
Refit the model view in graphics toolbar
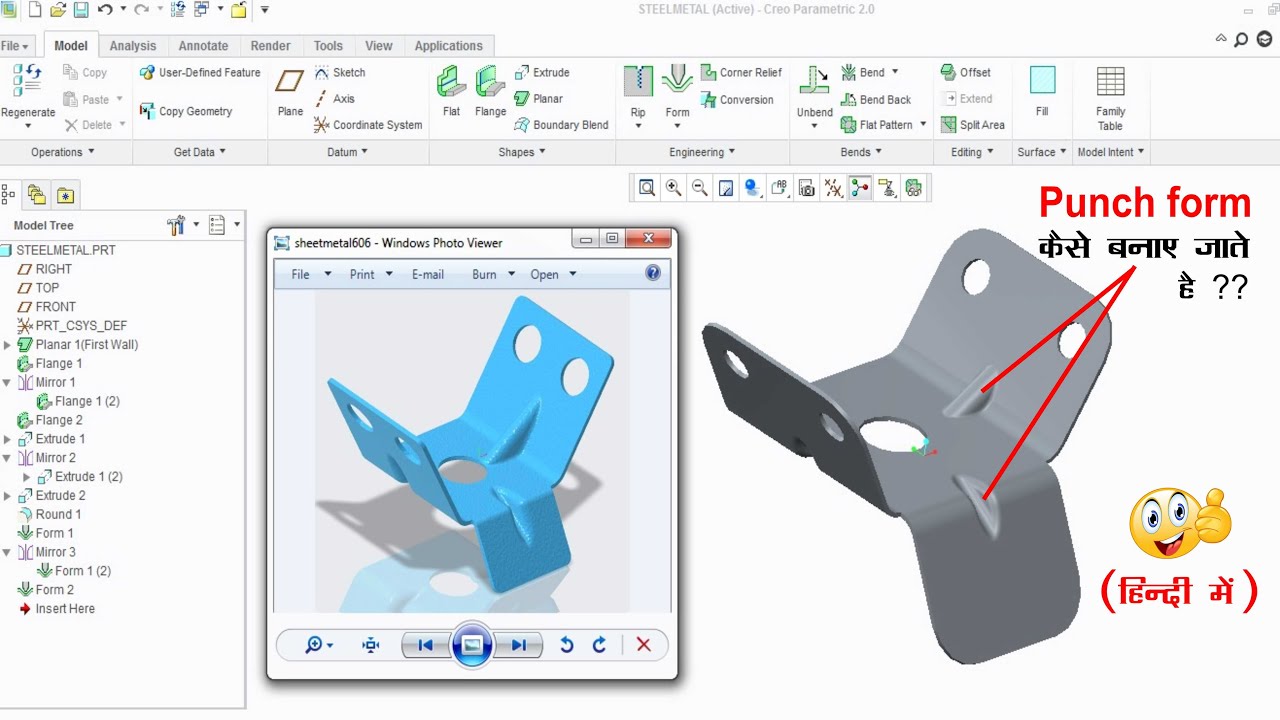point(647,188)
